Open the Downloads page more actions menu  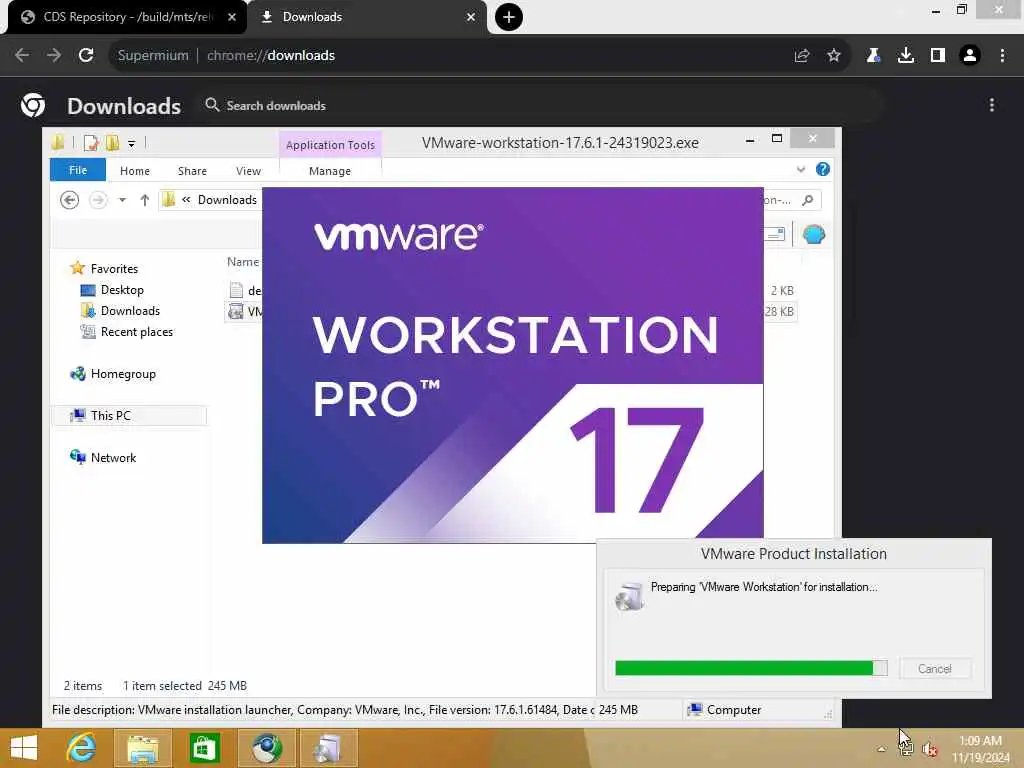[992, 105]
